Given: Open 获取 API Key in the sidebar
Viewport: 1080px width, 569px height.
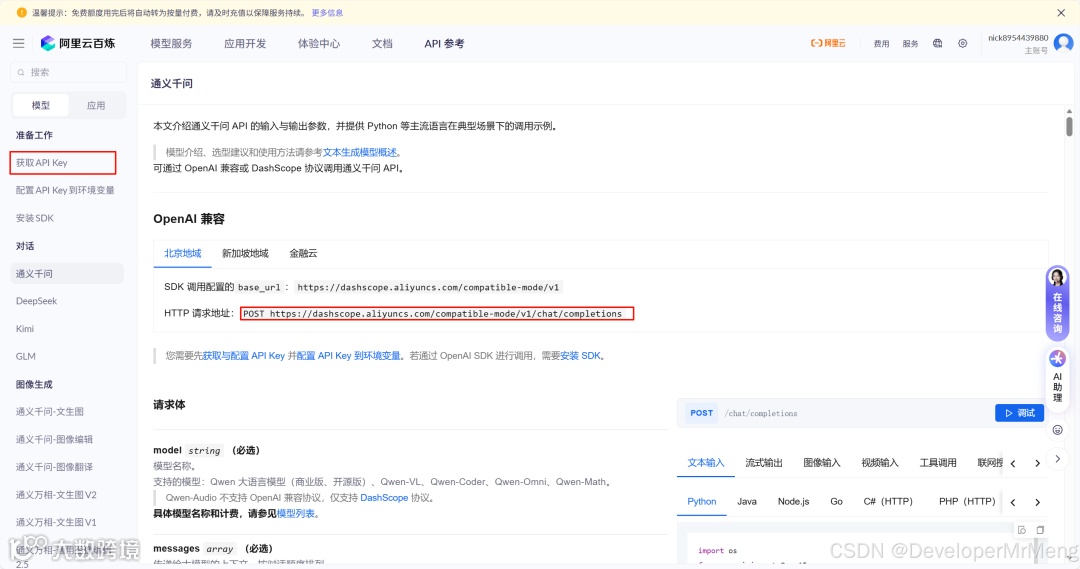Looking at the screenshot, I should click(63, 163).
